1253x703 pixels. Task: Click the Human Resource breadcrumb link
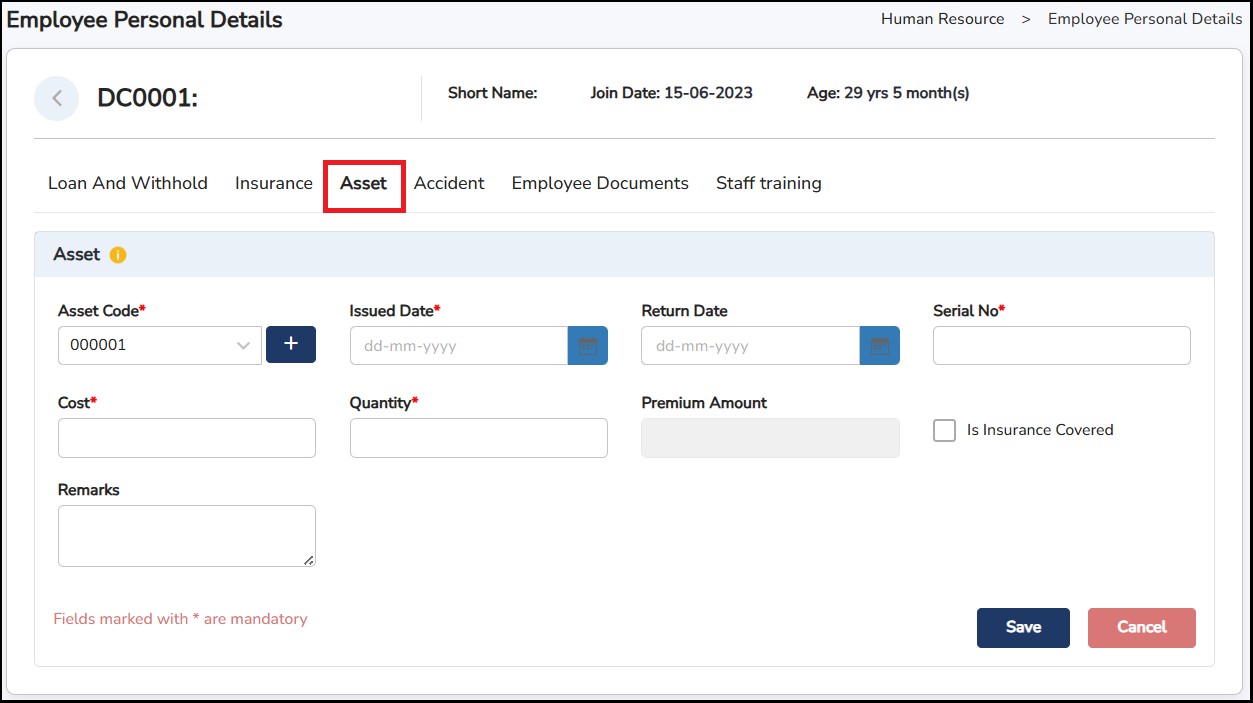(x=942, y=19)
